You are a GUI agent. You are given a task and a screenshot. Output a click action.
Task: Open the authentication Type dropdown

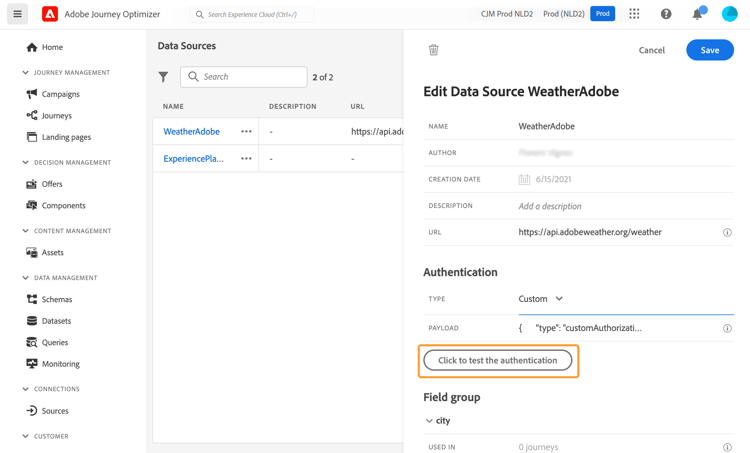541,299
